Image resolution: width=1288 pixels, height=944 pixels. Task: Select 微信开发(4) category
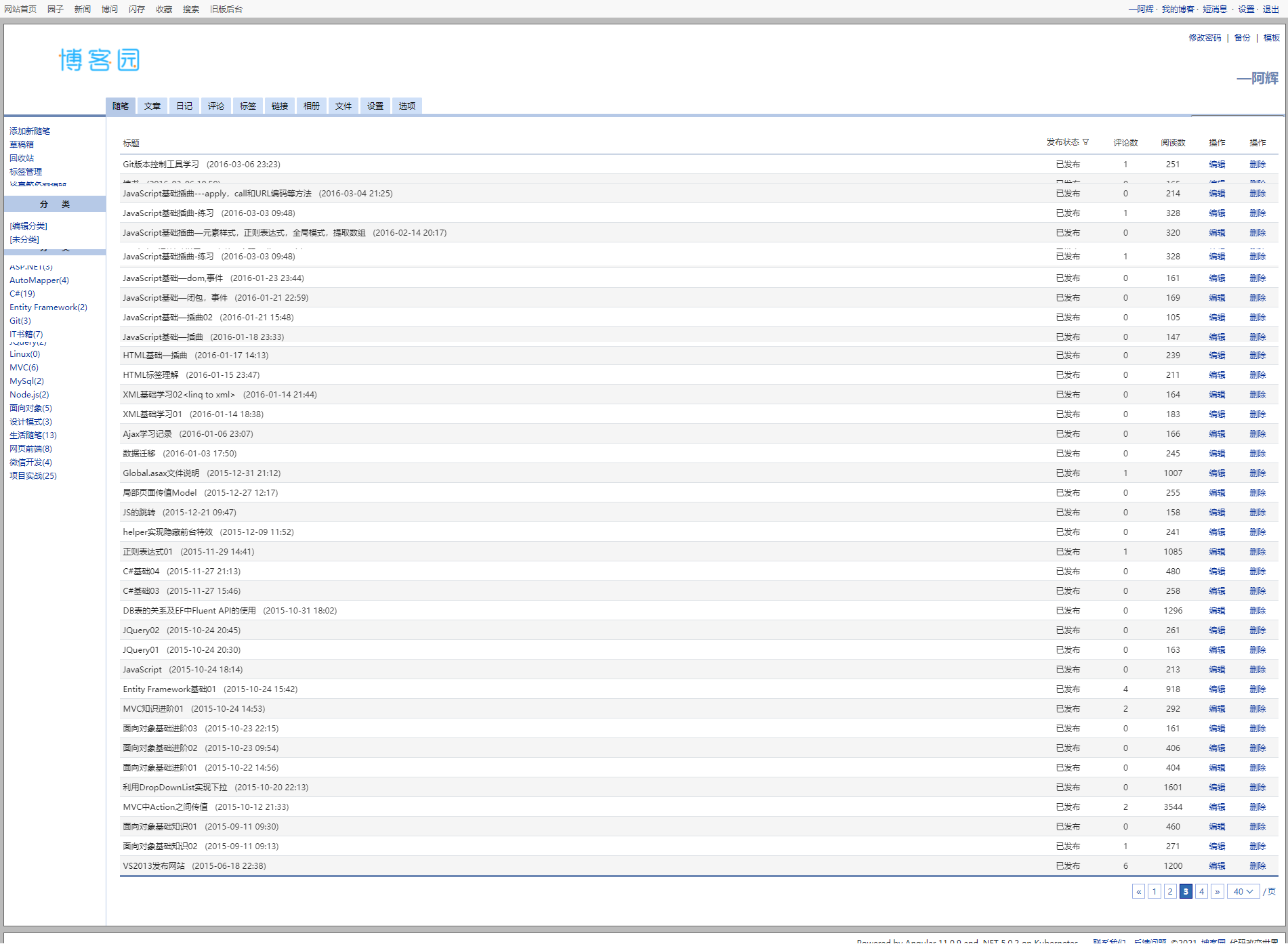click(30, 462)
